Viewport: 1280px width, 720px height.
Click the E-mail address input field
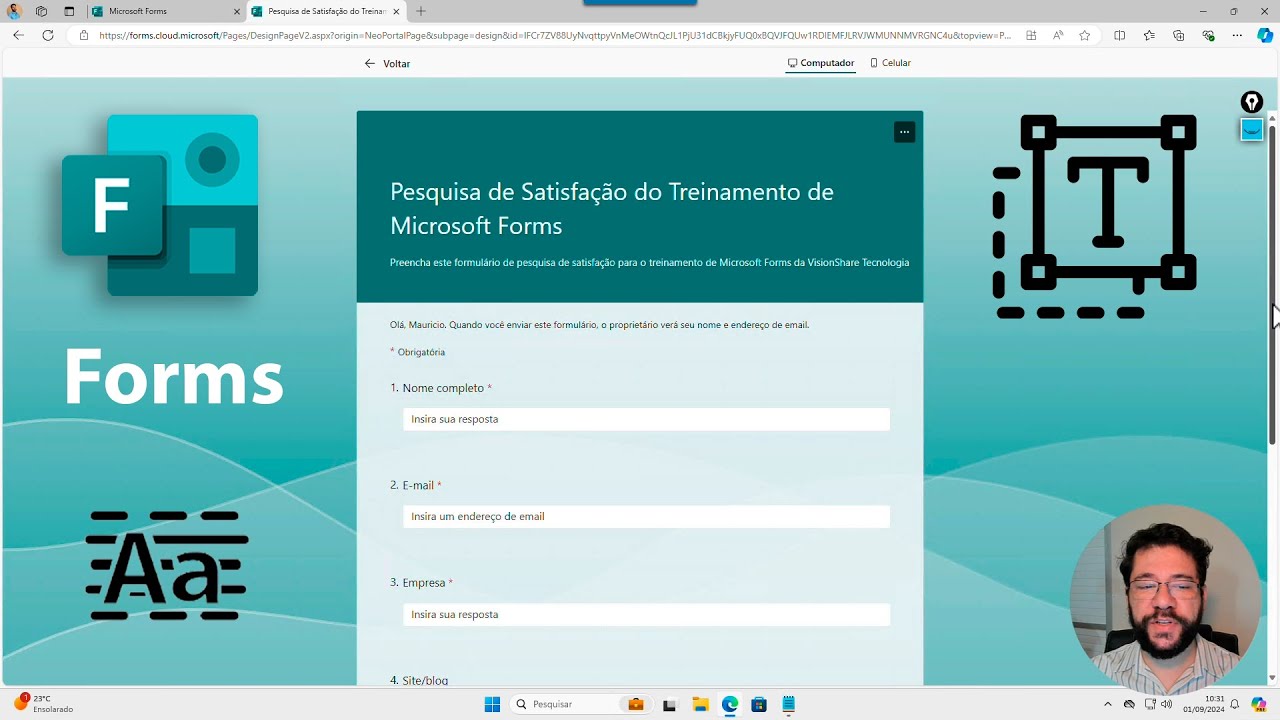coord(646,517)
